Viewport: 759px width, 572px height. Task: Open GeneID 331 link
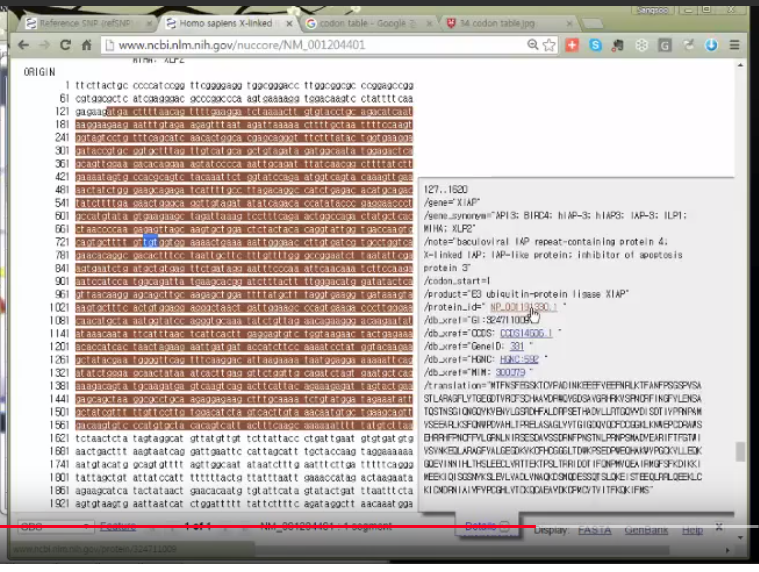click(x=516, y=346)
